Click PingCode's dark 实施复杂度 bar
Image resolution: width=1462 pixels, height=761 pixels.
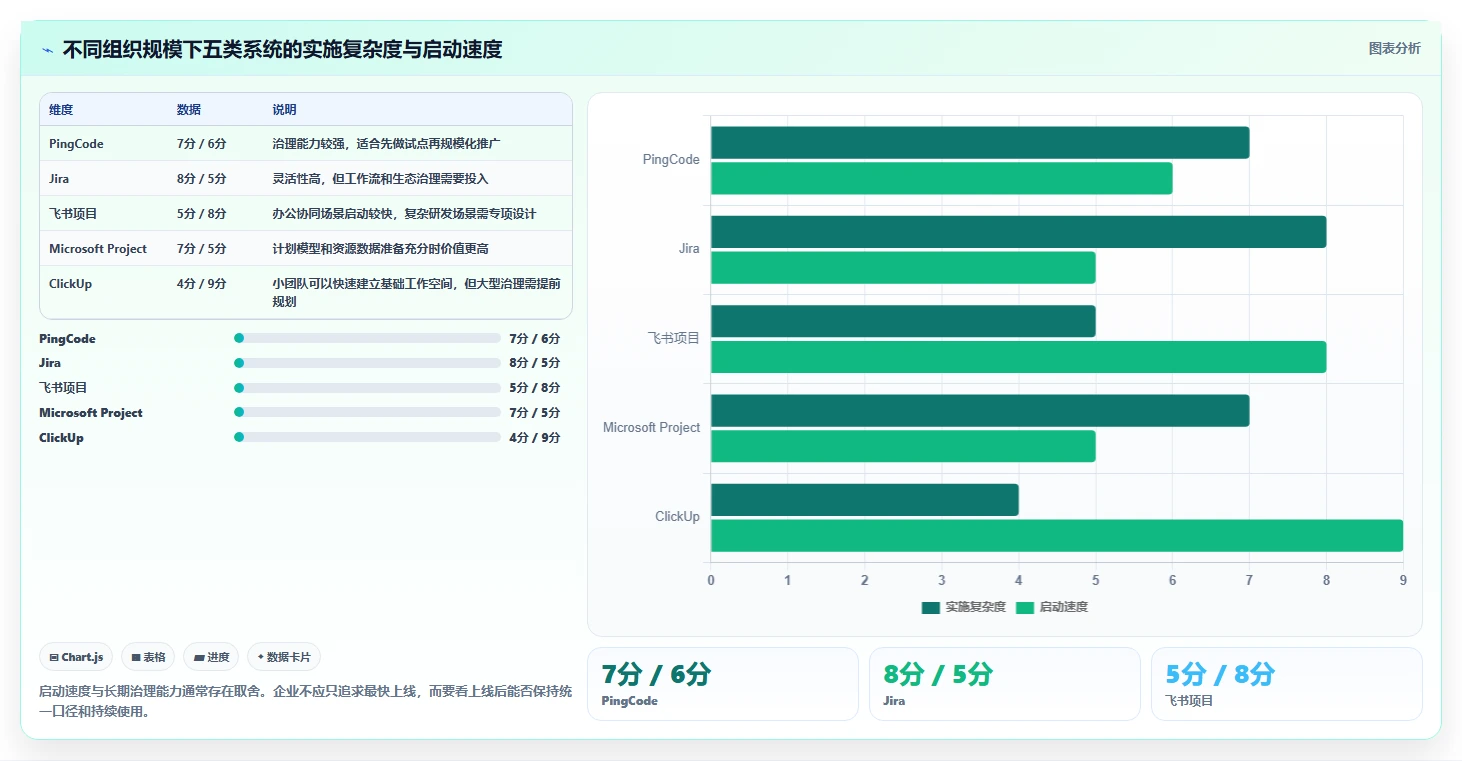point(980,142)
